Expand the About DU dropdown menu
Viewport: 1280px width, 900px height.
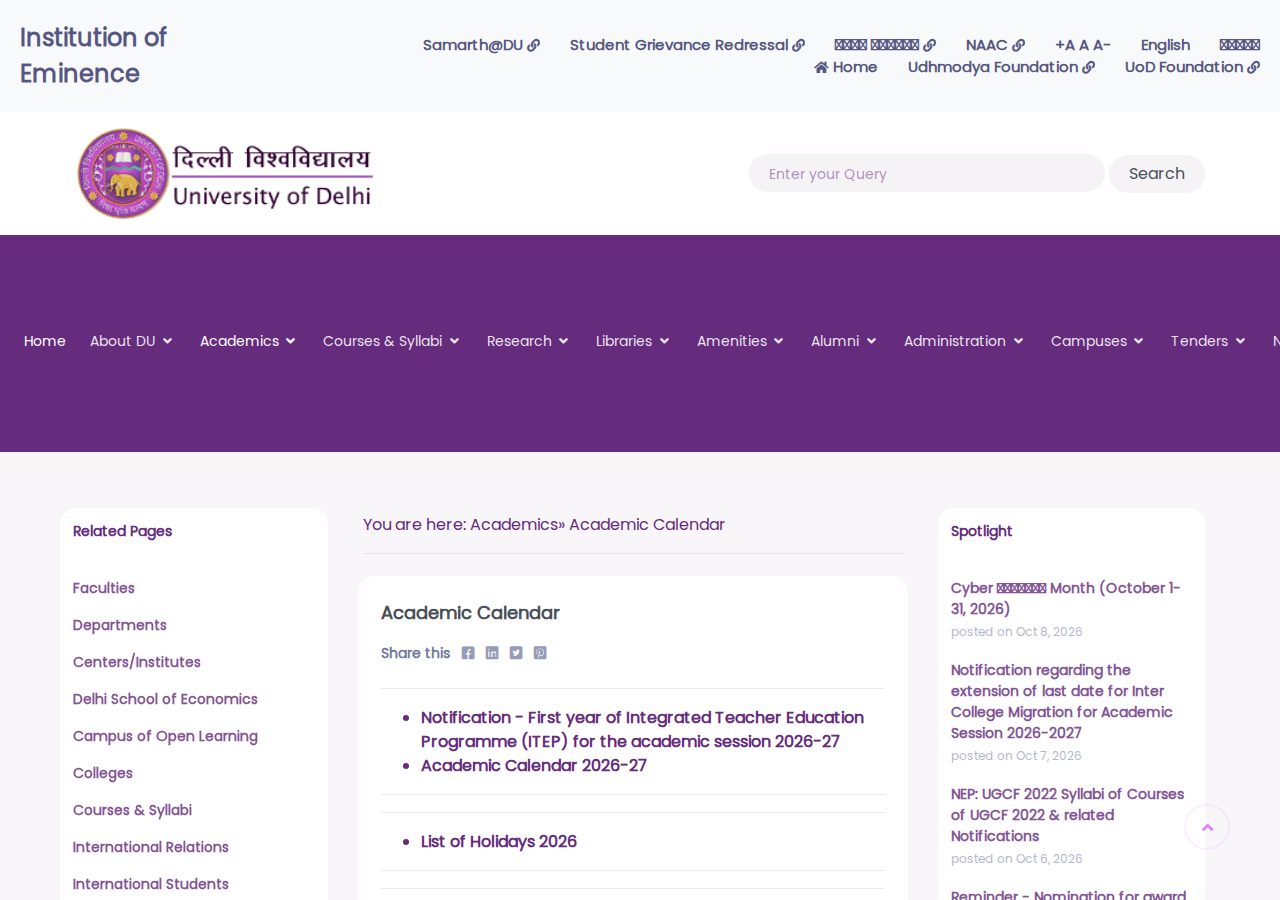pyautogui.click(x=131, y=341)
